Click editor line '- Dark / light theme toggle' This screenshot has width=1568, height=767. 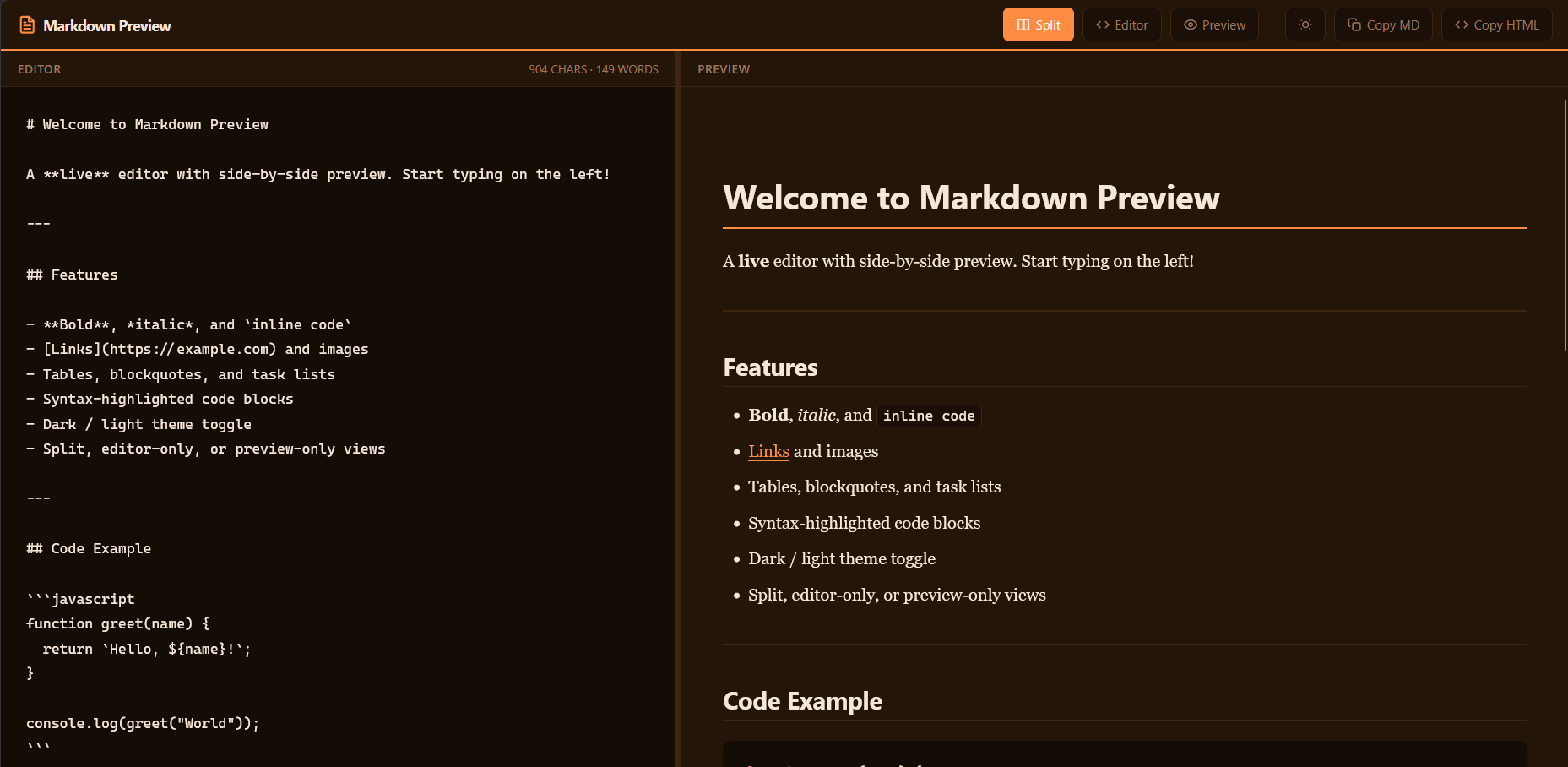click(138, 424)
